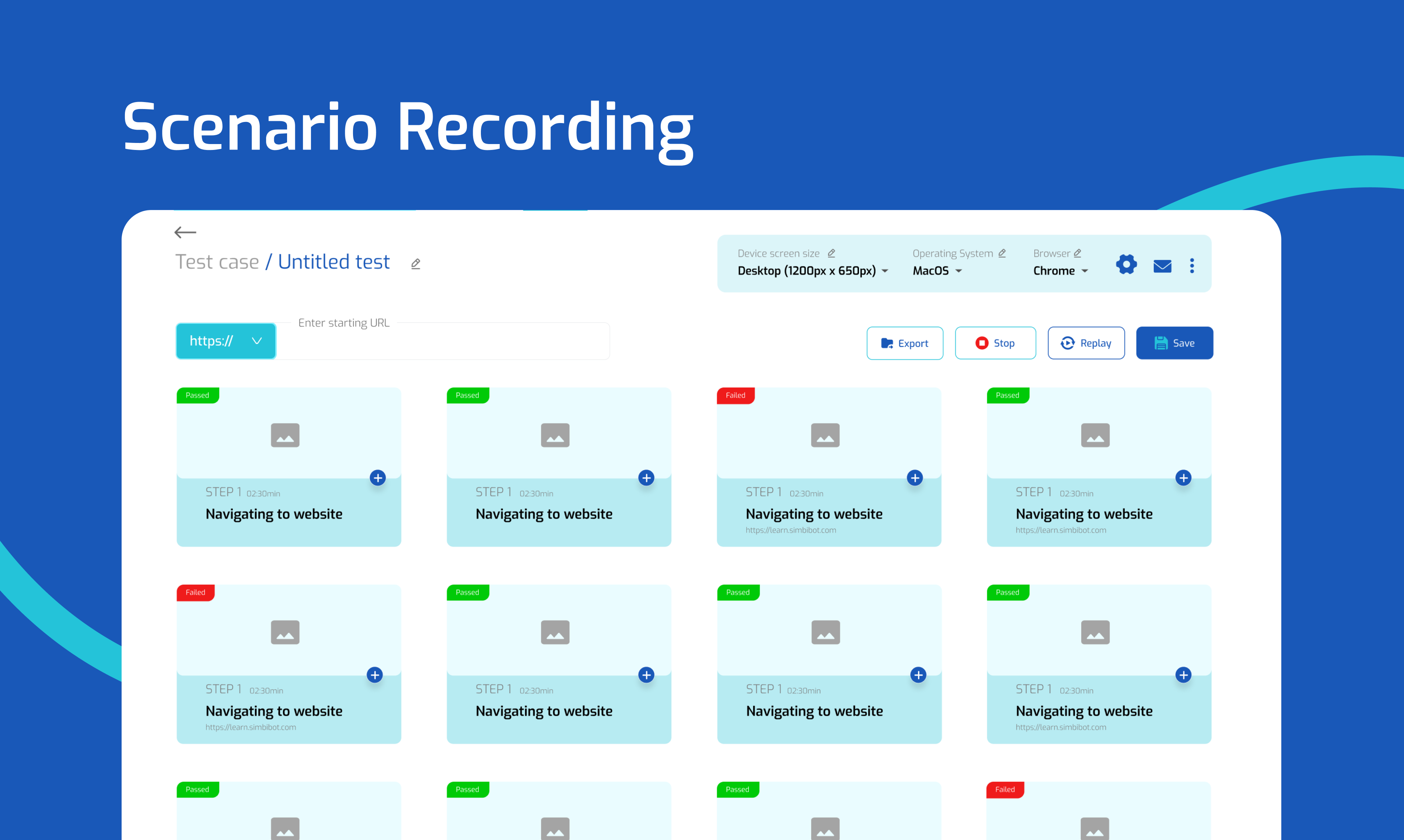Open the settings gear icon

[x=1126, y=264]
